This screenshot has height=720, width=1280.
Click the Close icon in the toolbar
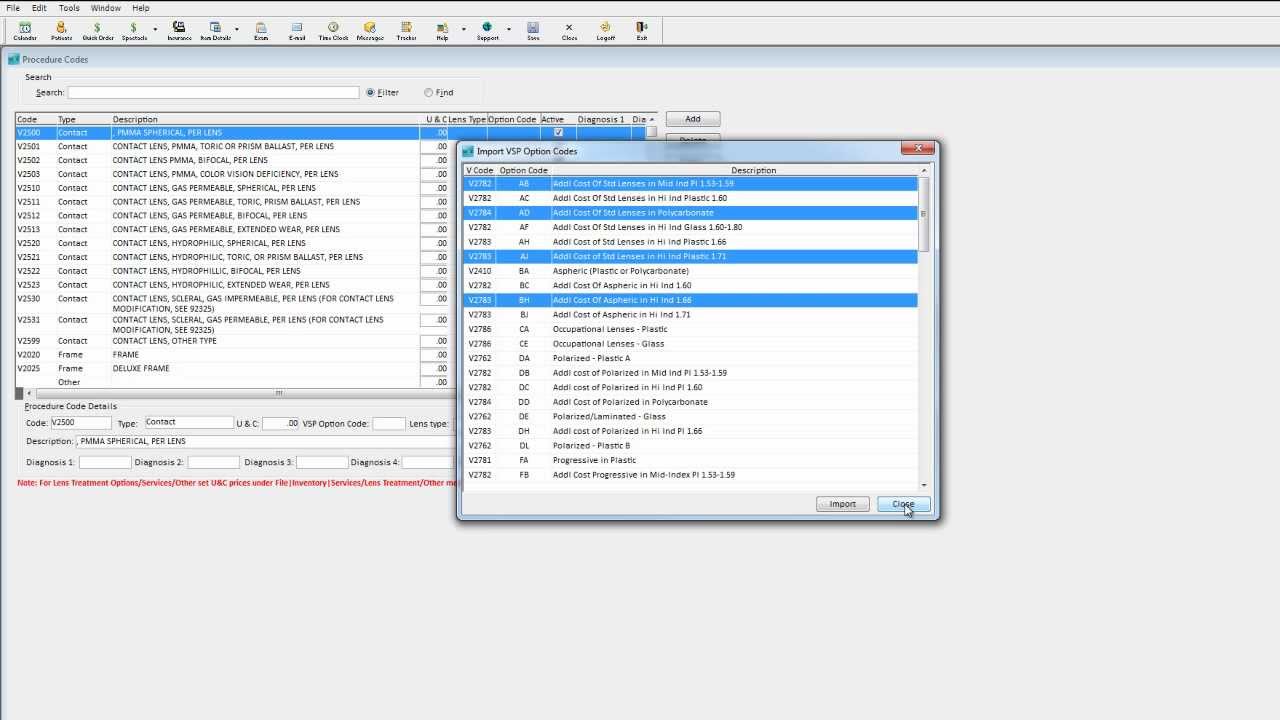(569, 31)
